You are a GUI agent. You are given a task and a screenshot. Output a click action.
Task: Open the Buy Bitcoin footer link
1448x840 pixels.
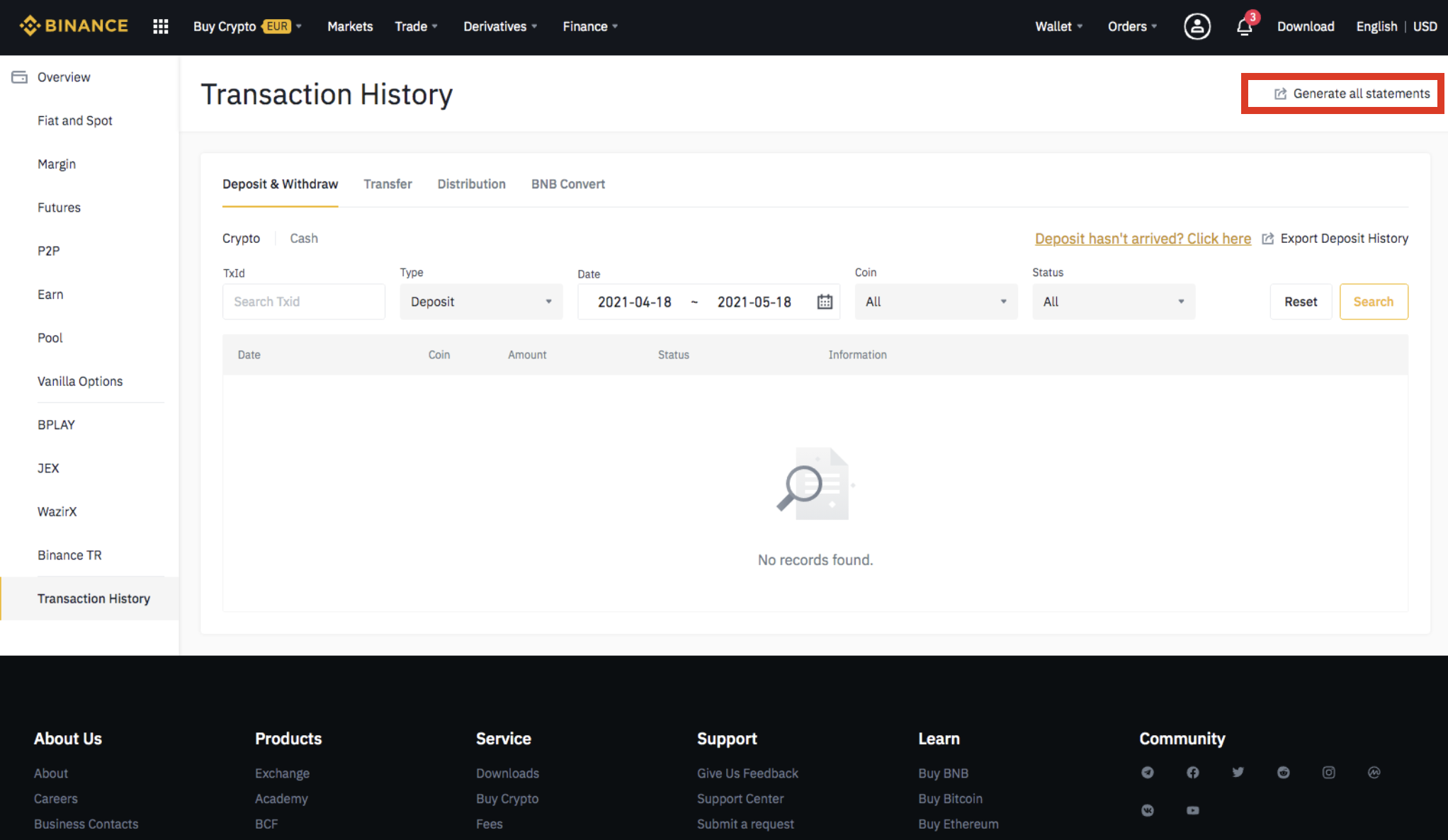click(950, 798)
